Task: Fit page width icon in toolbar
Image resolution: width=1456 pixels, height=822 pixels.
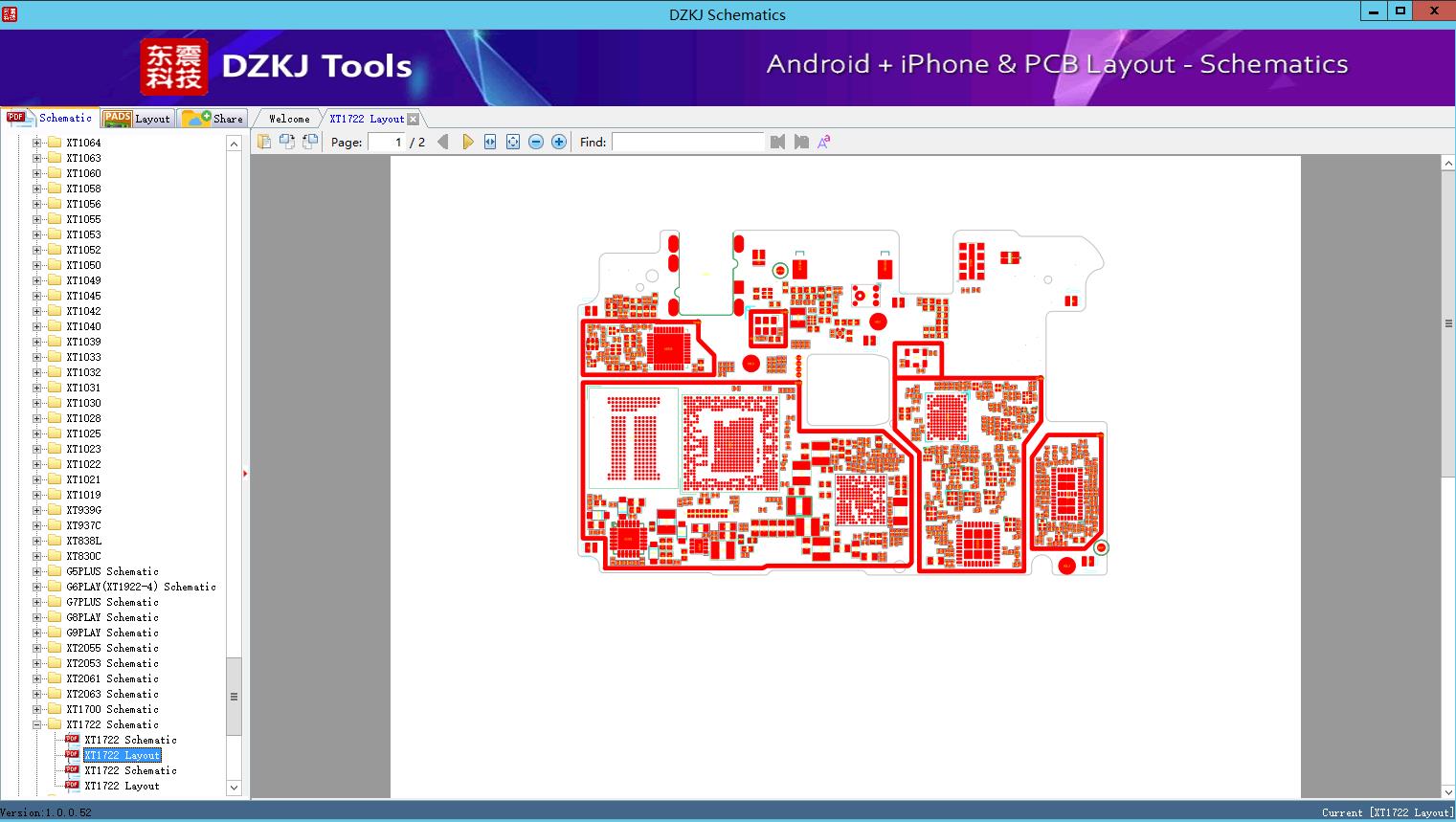Action: point(490,142)
